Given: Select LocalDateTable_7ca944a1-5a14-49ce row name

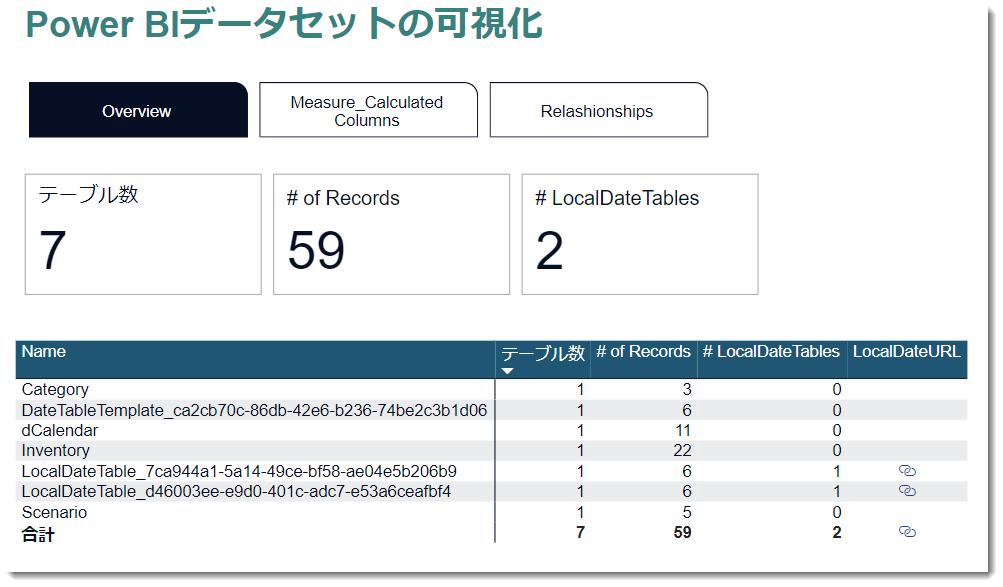Looking at the screenshot, I should tap(239, 471).
